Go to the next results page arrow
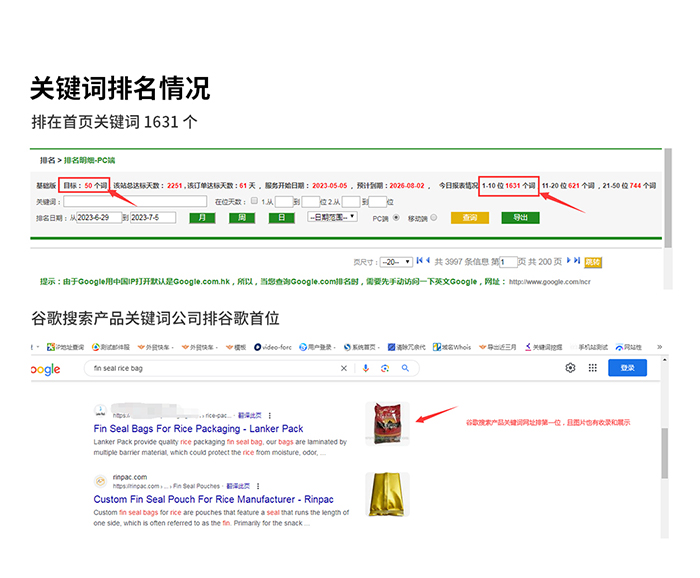This screenshot has width=700, height=578. pos(568,261)
